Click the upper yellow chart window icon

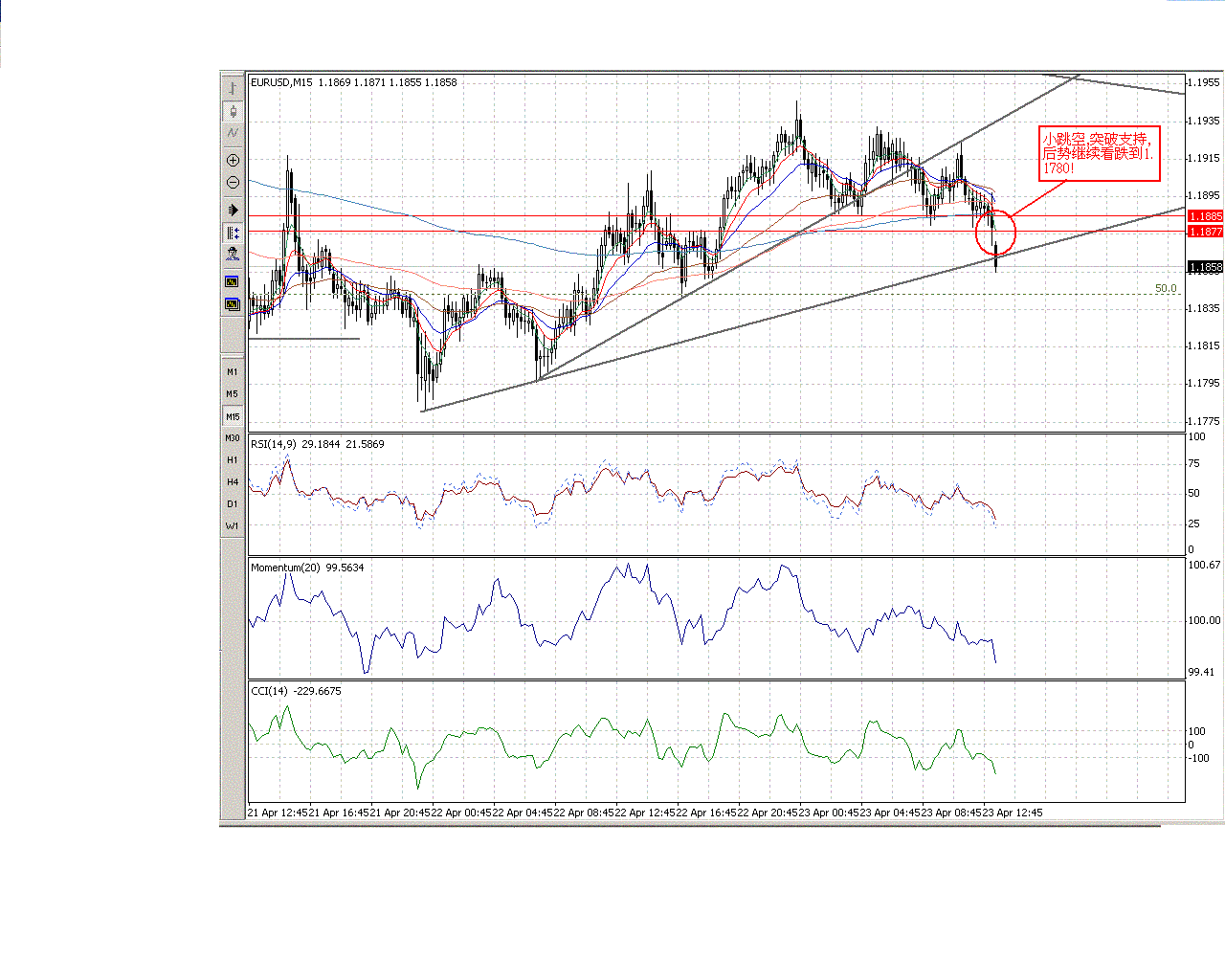(x=233, y=281)
